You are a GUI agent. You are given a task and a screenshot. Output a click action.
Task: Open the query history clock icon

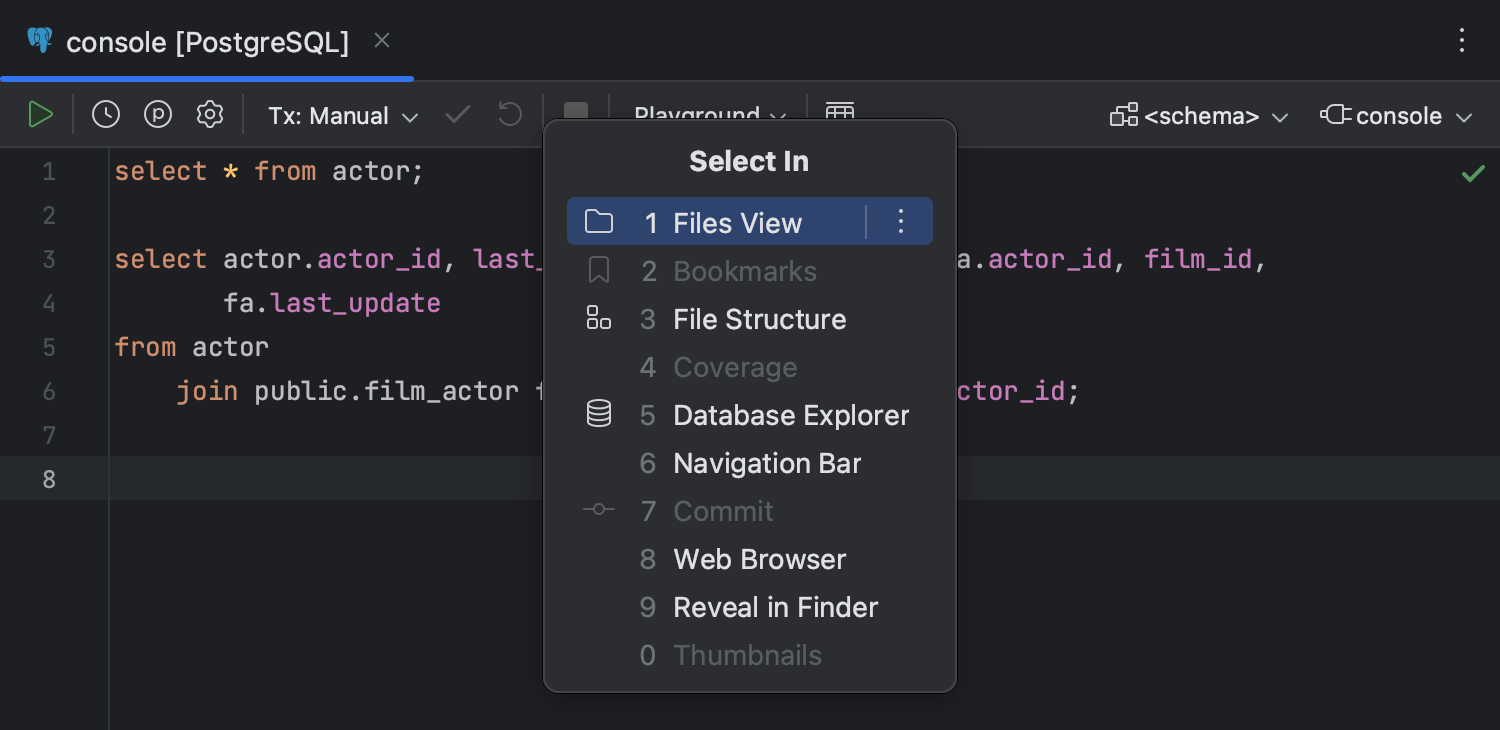pyautogui.click(x=105, y=114)
